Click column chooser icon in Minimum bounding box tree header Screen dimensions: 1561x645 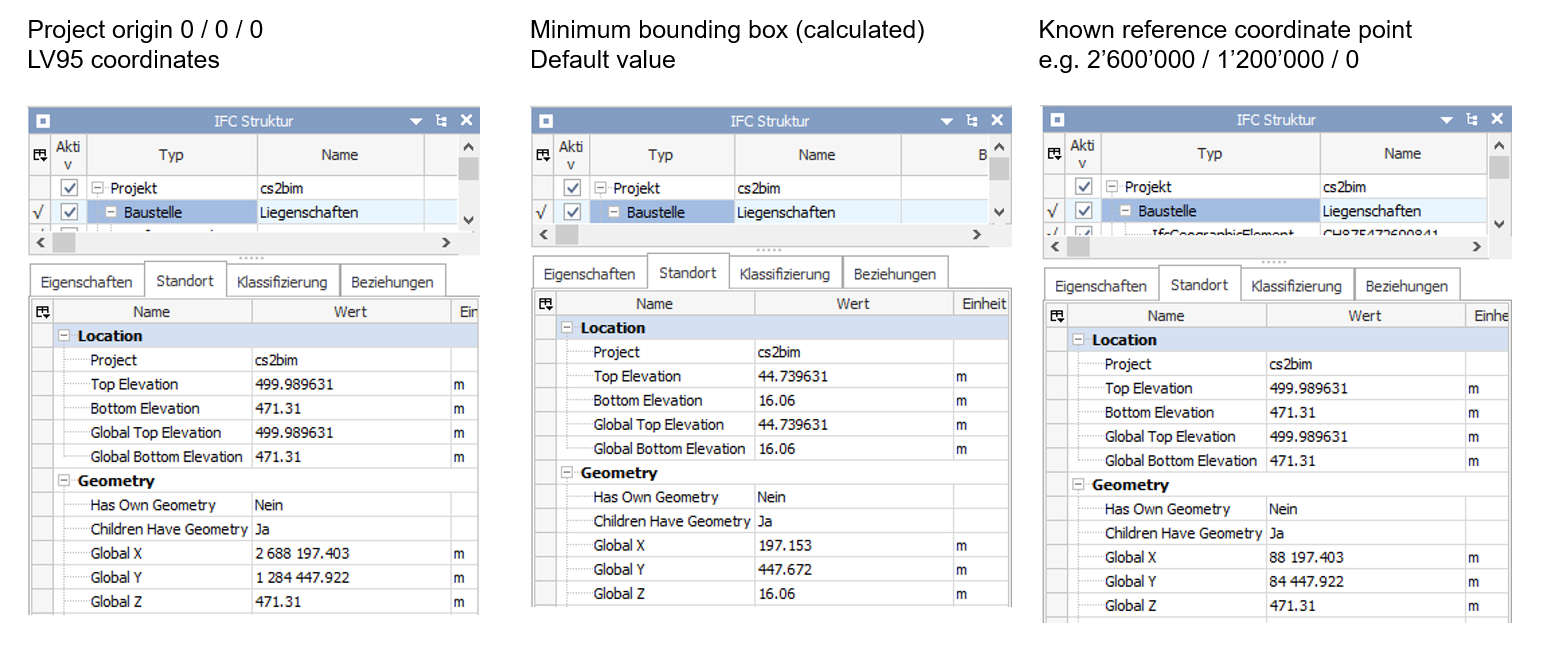click(x=542, y=155)
